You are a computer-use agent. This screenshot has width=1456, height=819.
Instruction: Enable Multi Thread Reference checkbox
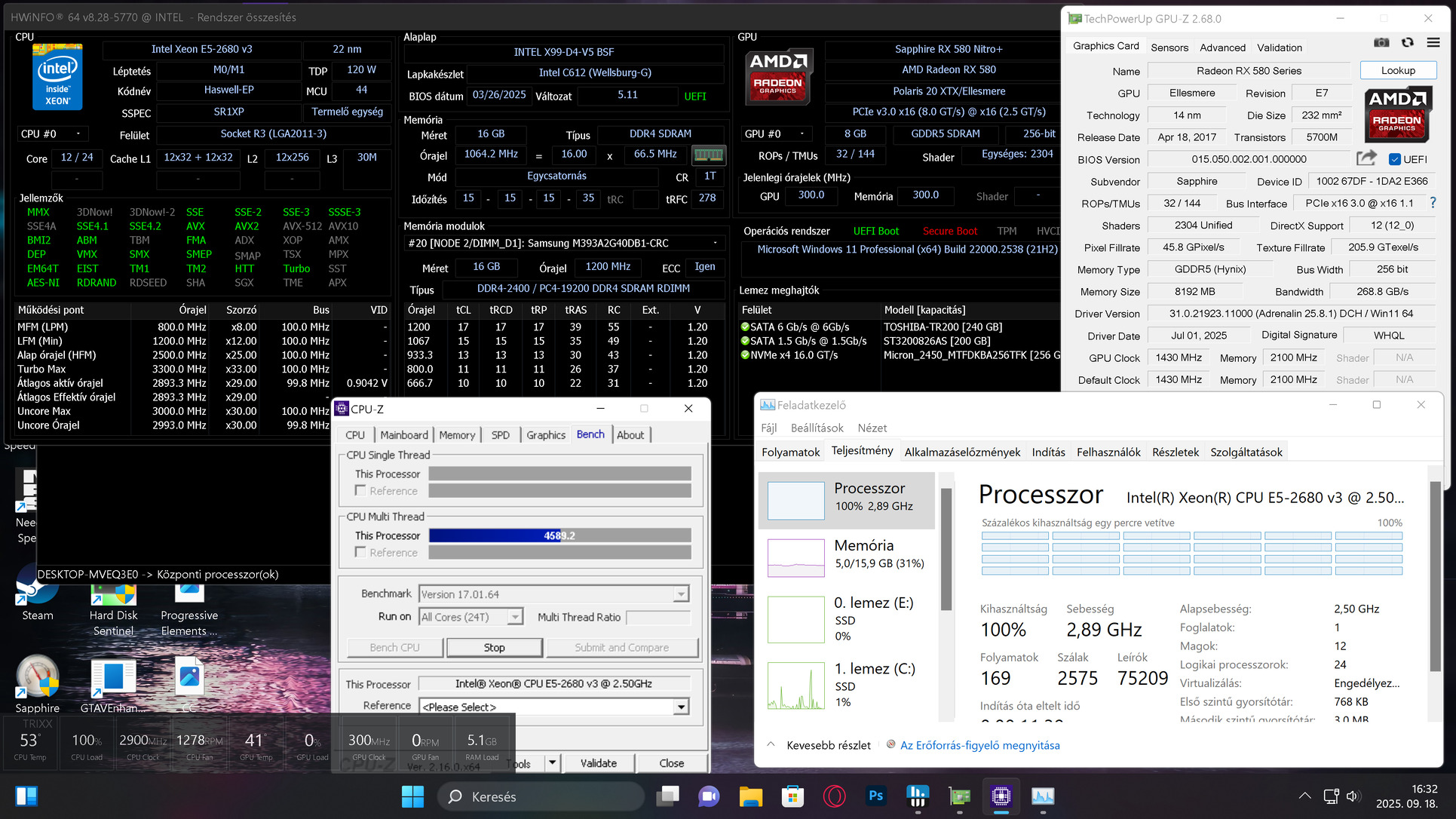[360, 552]
